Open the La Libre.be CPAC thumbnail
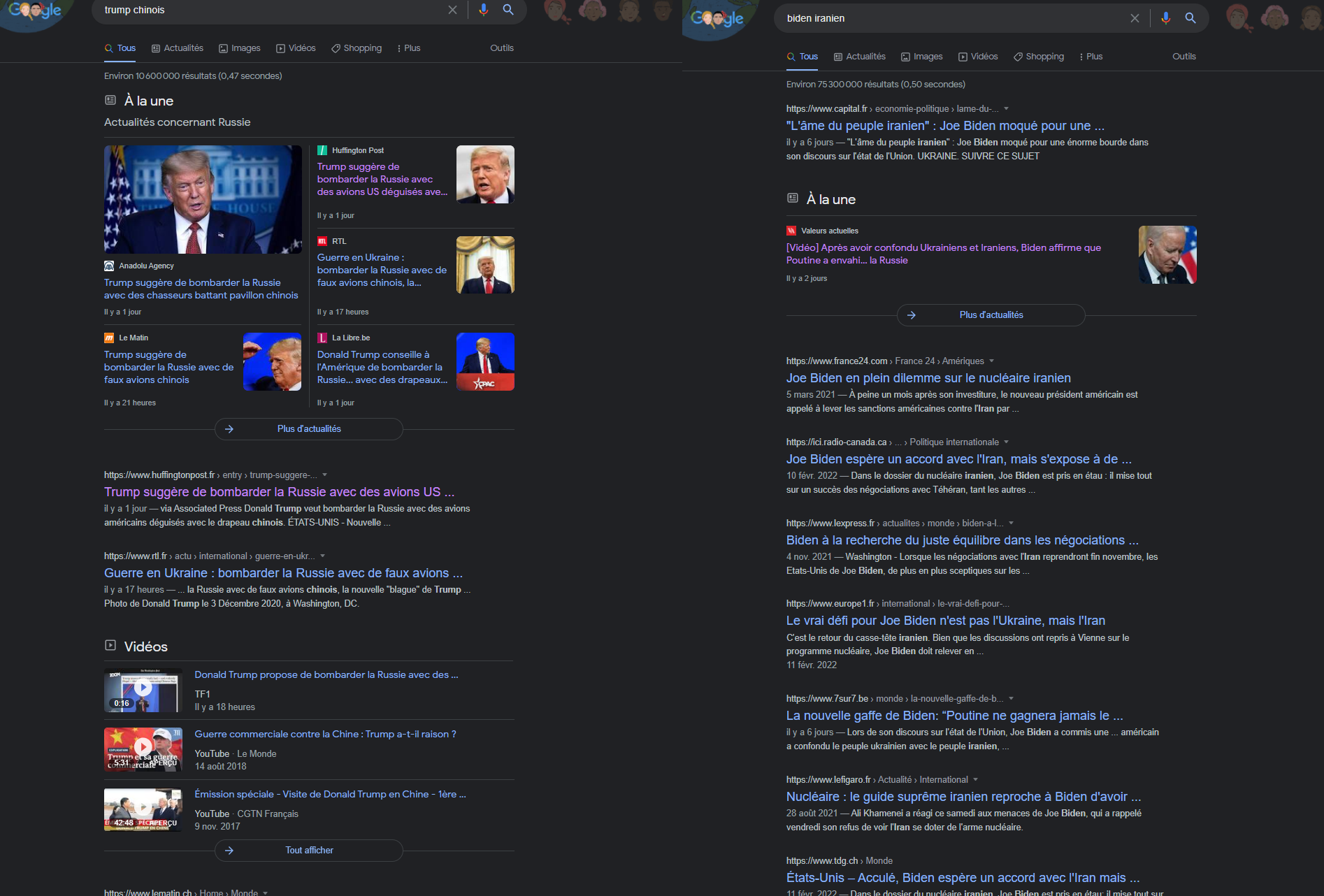 pyautogui.click(x=485, y=361)
